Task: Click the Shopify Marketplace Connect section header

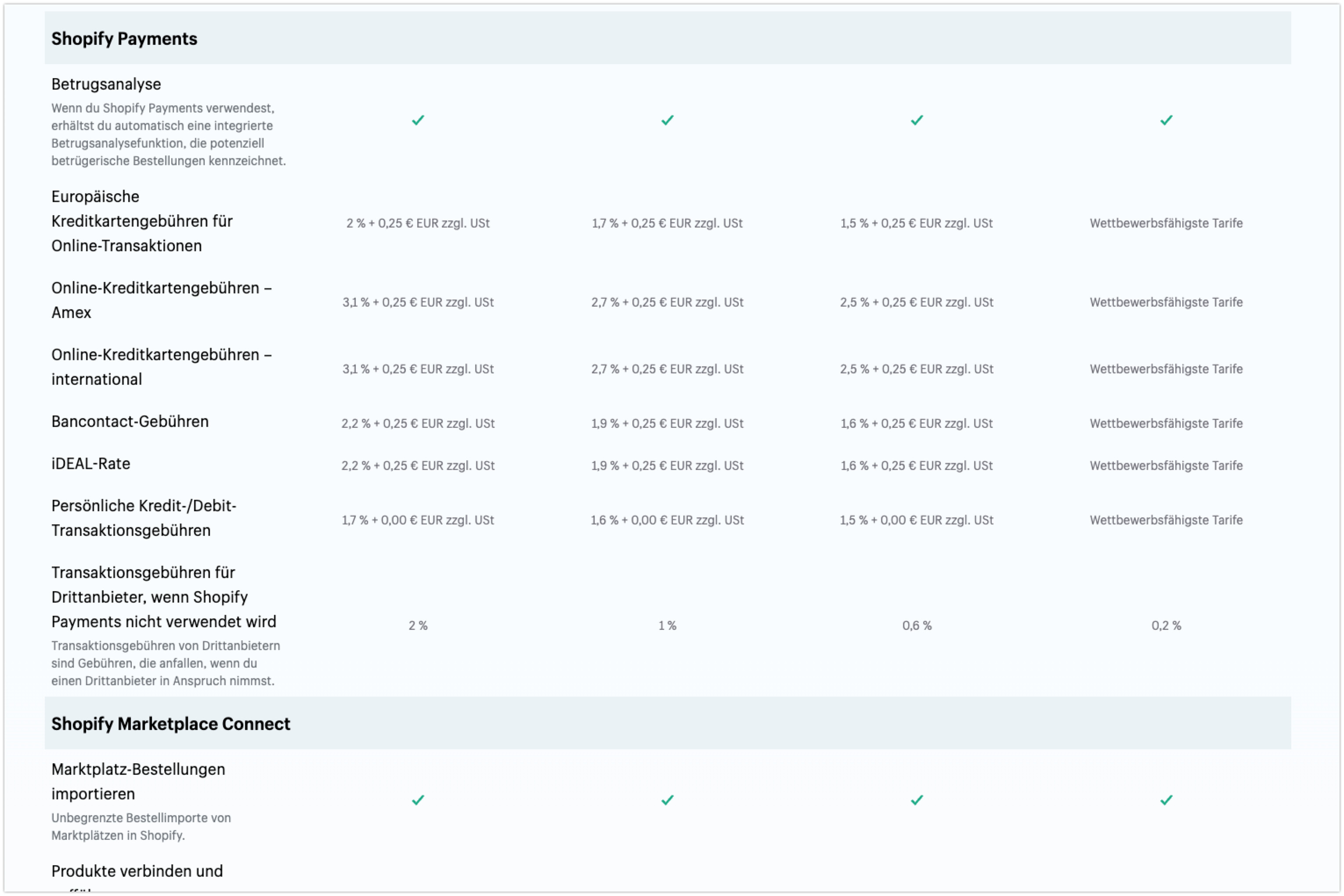Action: [x=170, y=723]
